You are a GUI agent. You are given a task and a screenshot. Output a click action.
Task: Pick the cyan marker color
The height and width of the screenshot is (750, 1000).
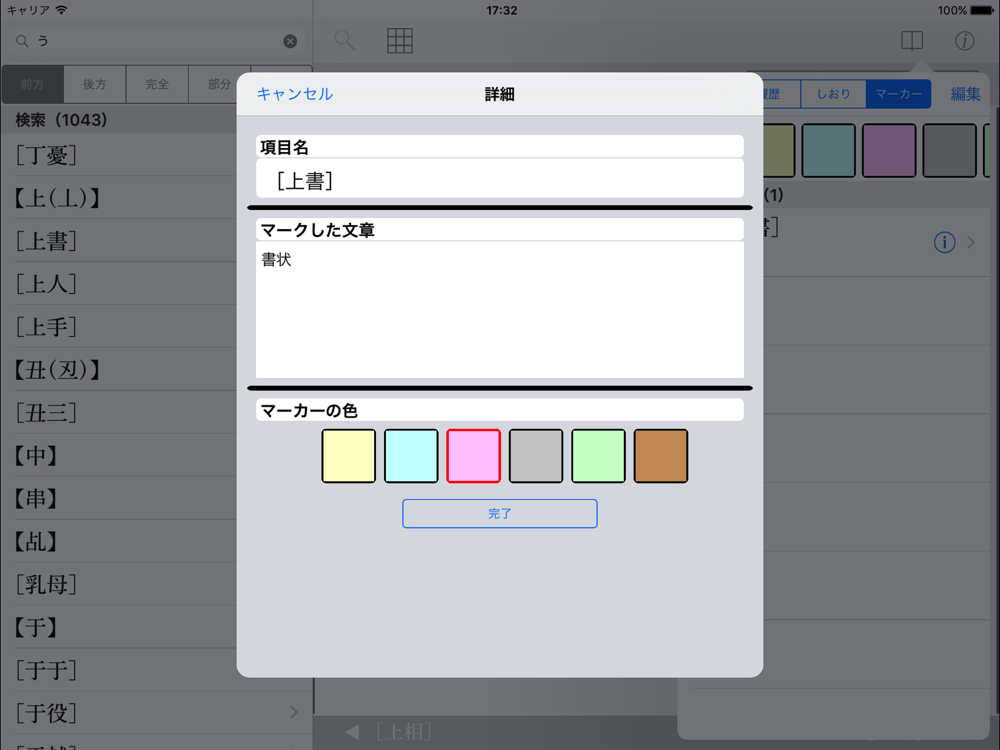[411, 456]
